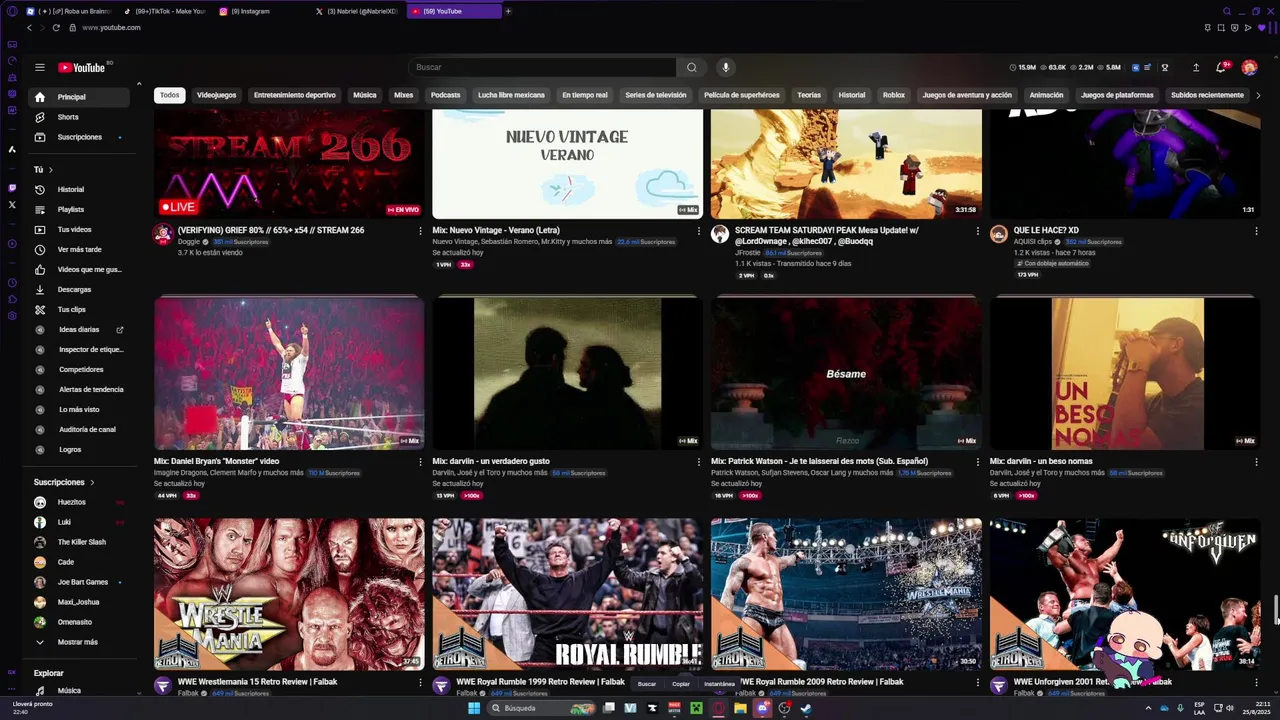Play the un beso nomas thumbnail
The height and width of the screenshot is (720, 1280).
(x=1125, y=372)
